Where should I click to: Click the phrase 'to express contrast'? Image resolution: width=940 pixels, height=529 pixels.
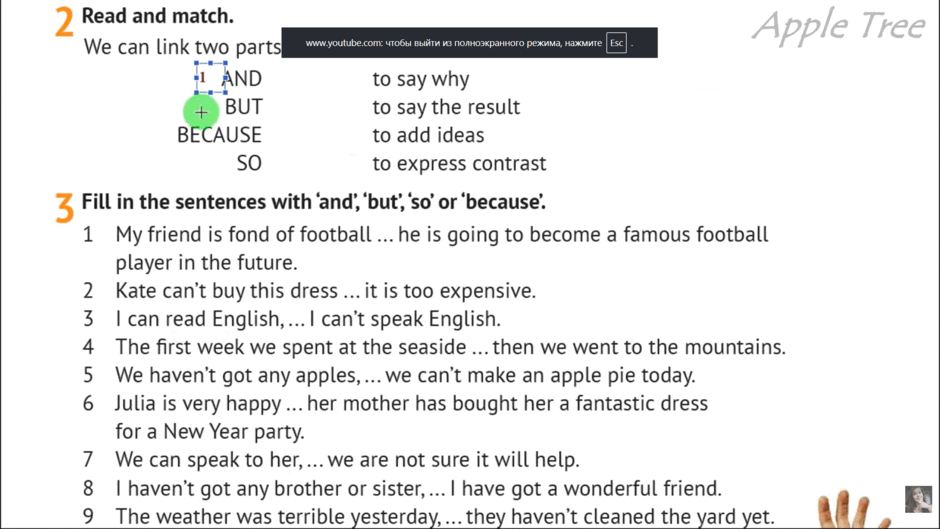[459, 164]
